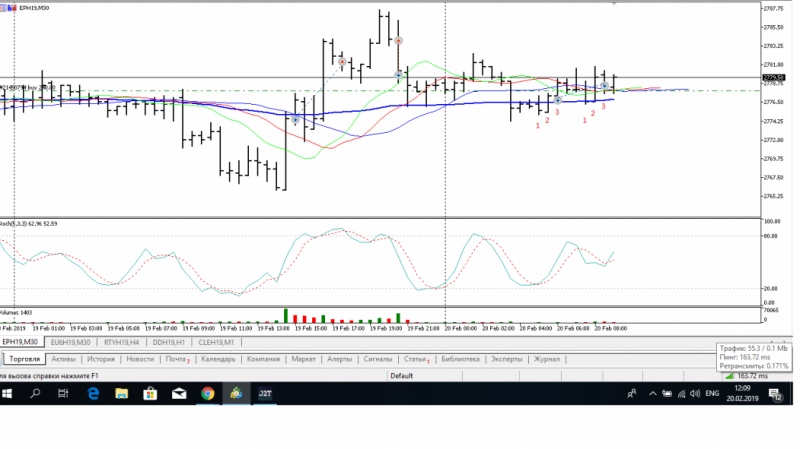Select the topmost sell marker near 19 Feb 19:30
Viewport: 800px width, 449px height.
click(x=398, y=40)
